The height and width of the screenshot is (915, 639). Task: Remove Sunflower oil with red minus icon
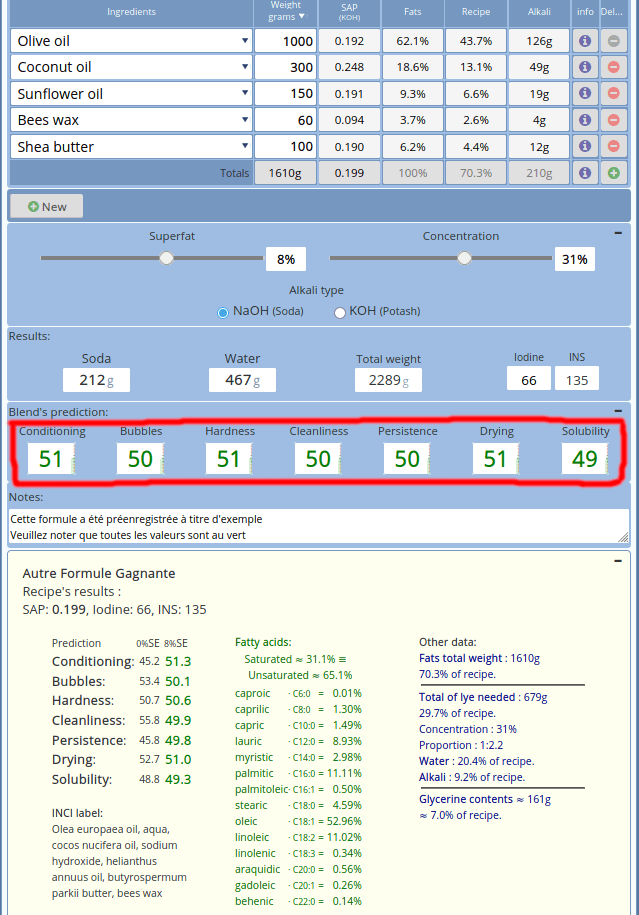click(613, 94)
